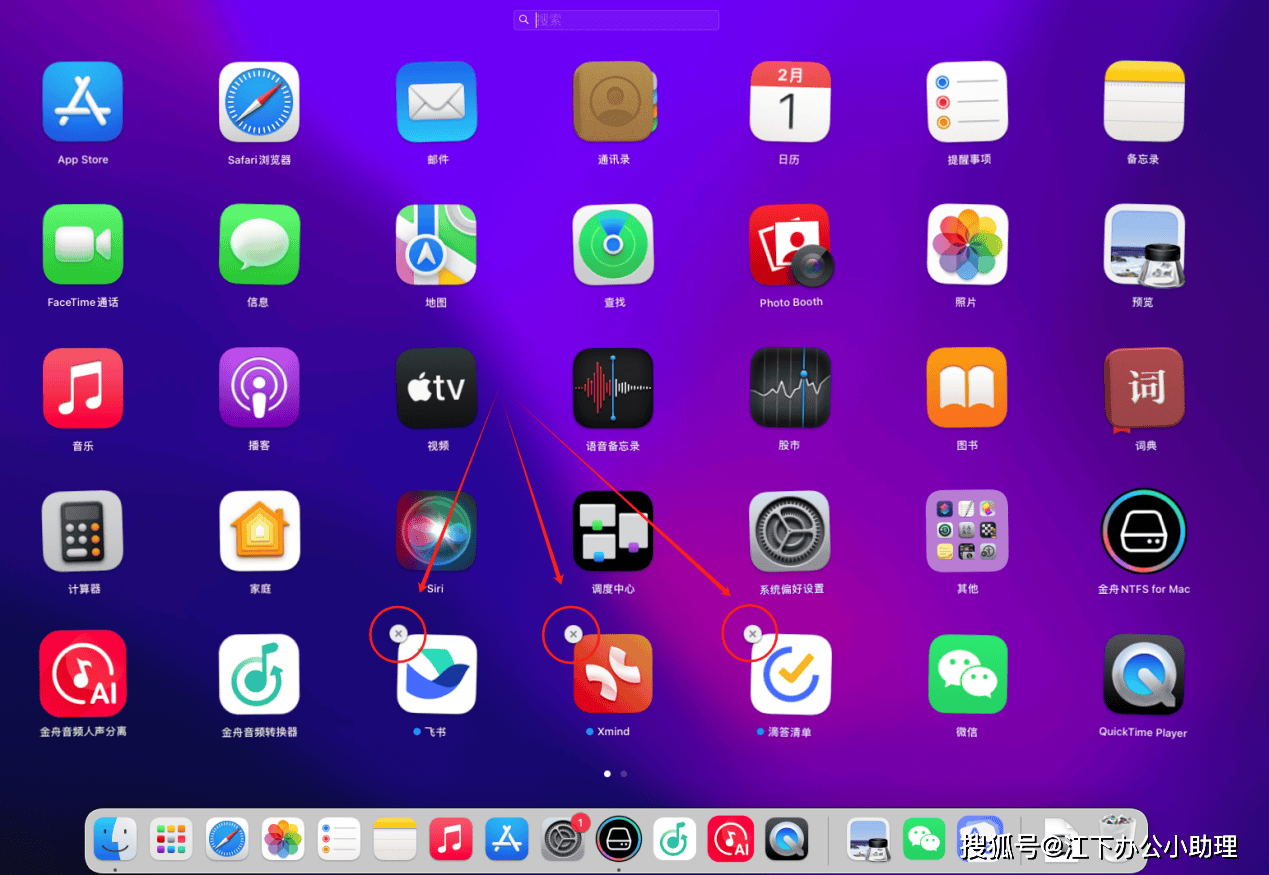
Task: Open 金舟音频转换器 in the Launchpad grid
Action: click(x=259, y=674)
